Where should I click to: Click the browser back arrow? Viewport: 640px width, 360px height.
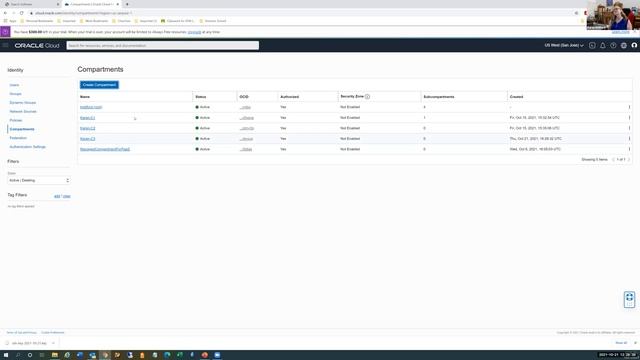(5, 13)
